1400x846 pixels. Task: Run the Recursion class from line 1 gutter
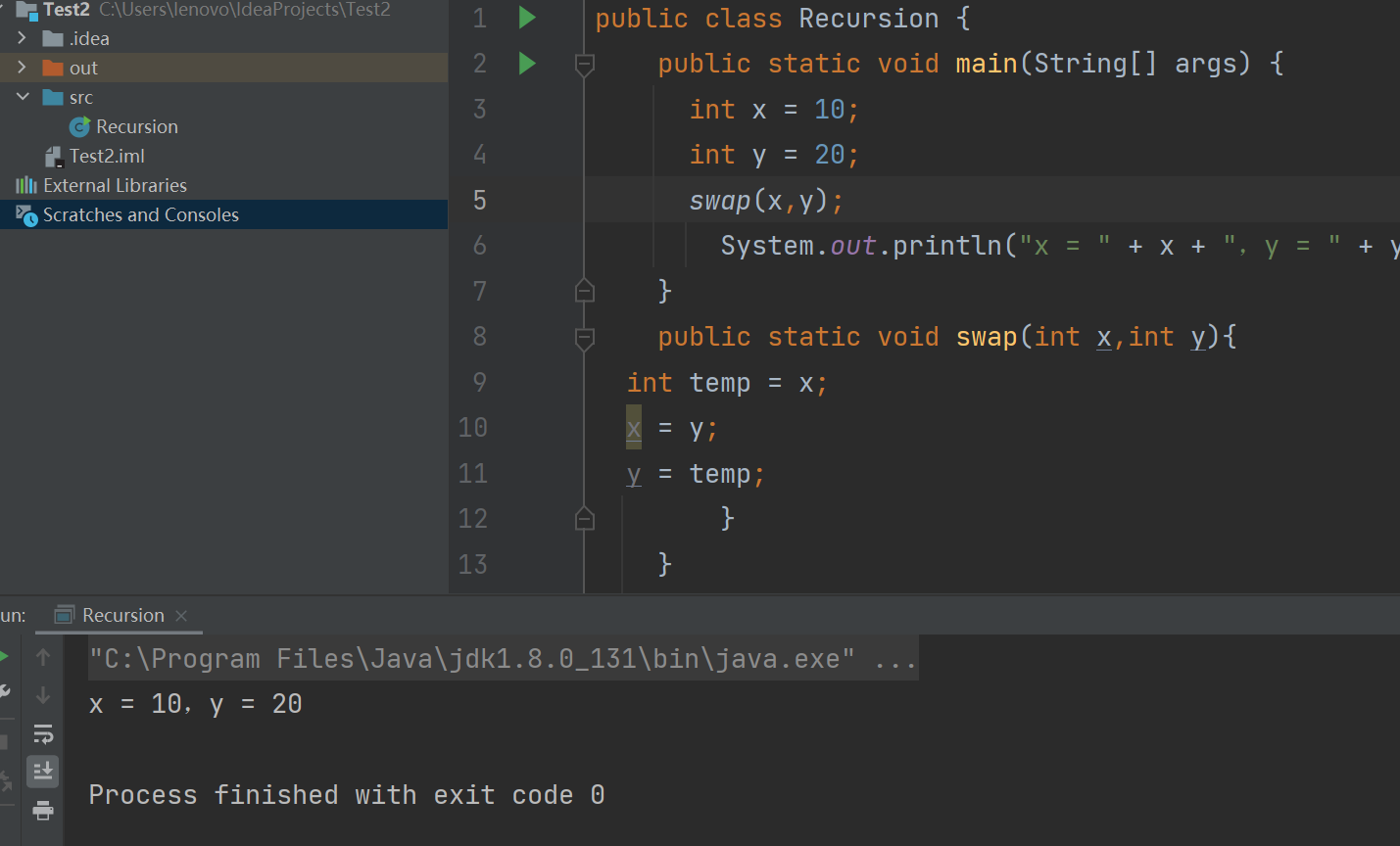coord(527,18)
